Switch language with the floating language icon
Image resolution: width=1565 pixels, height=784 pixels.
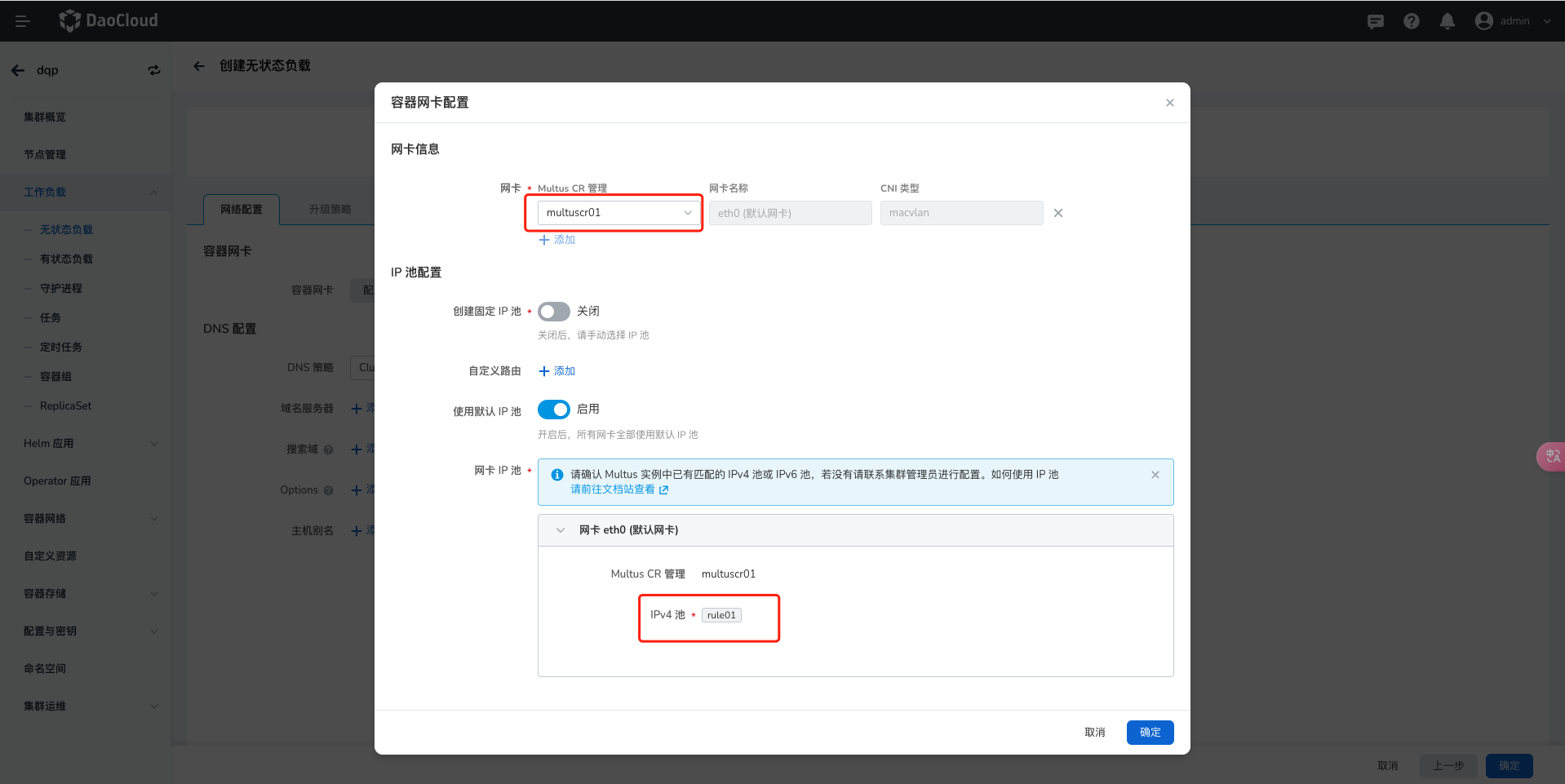pyautogui.click(x=1551, y=456)
